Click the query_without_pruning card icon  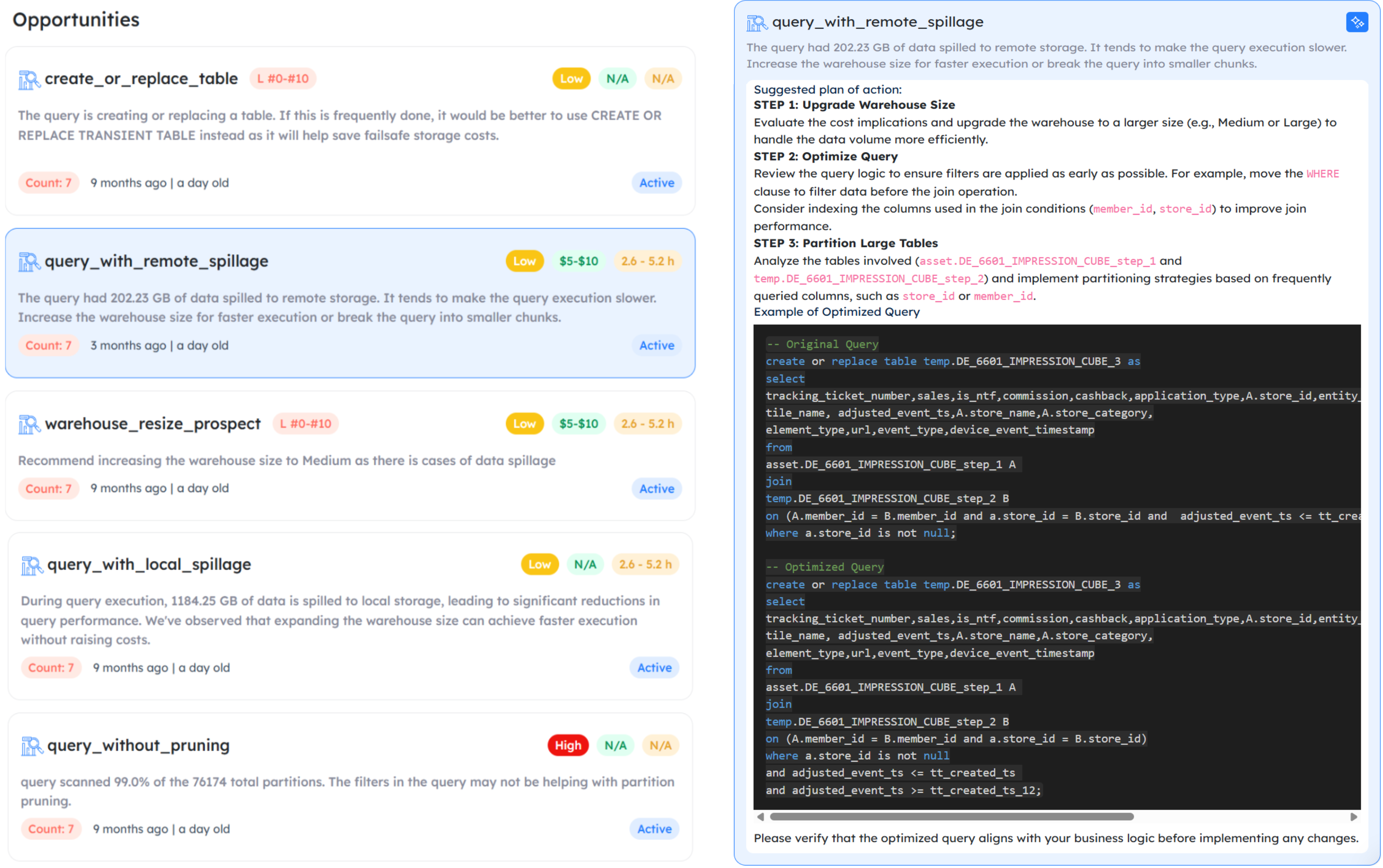click(x=32, y=746)
